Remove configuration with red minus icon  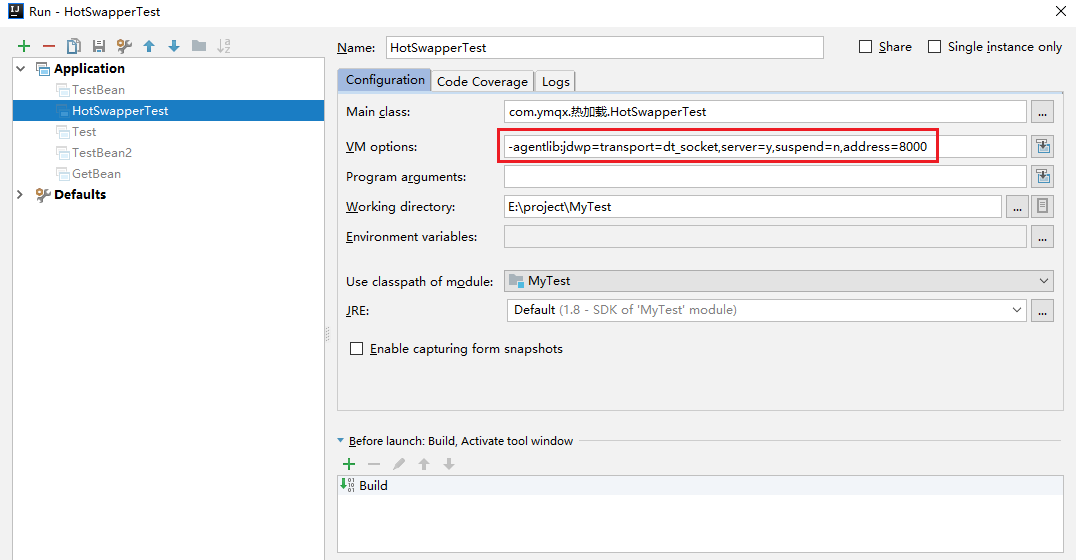(49, 46)
